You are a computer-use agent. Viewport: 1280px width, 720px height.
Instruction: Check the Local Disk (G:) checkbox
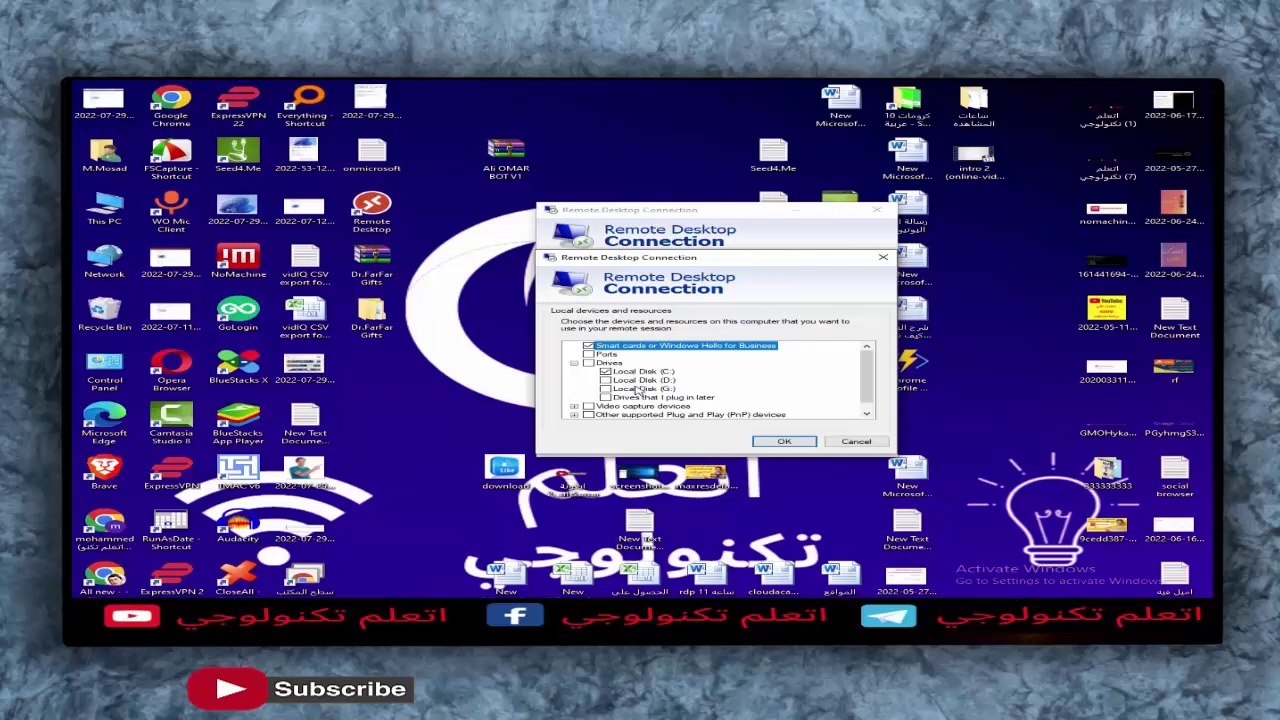(605, 389)
